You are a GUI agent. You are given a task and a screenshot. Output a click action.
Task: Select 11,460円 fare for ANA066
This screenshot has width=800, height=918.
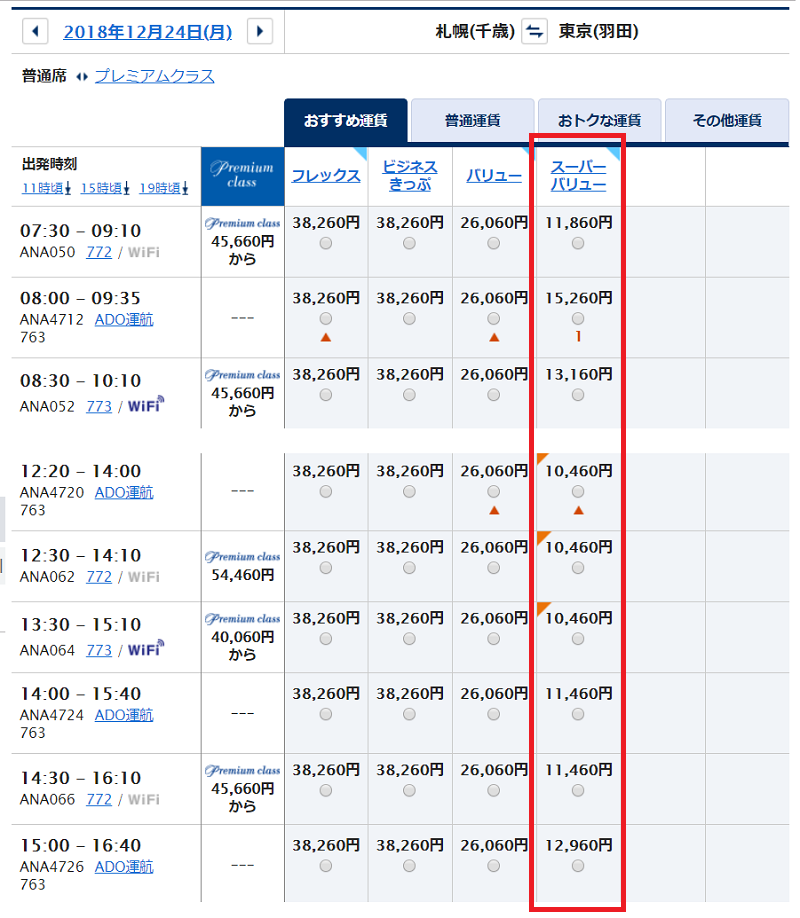(x=578, y=790)
